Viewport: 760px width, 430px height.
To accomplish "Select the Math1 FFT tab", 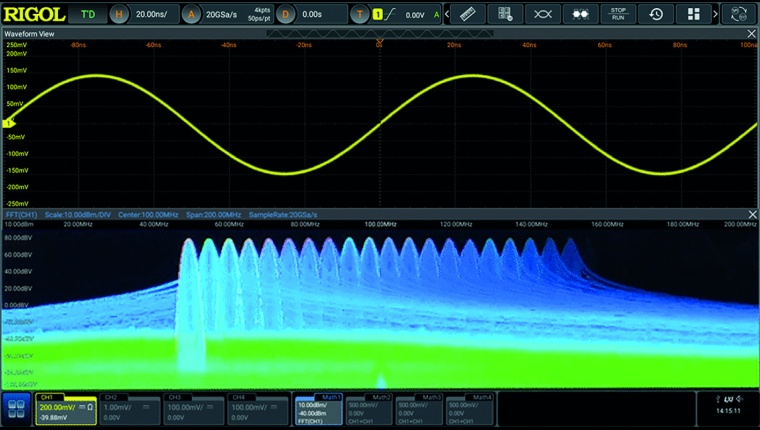I will (319, 408).
